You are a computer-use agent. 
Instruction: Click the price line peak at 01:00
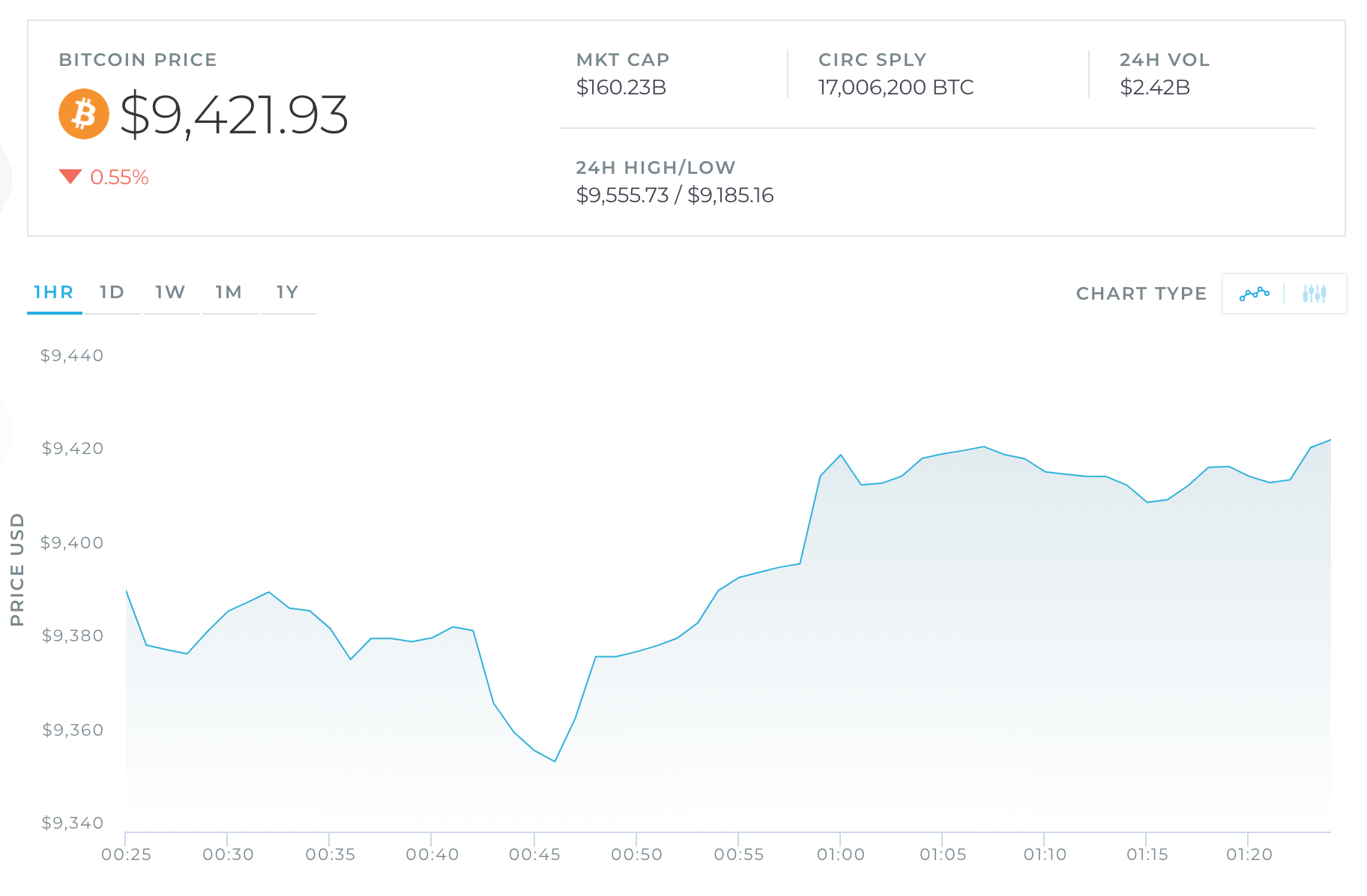tap(841, 455)
